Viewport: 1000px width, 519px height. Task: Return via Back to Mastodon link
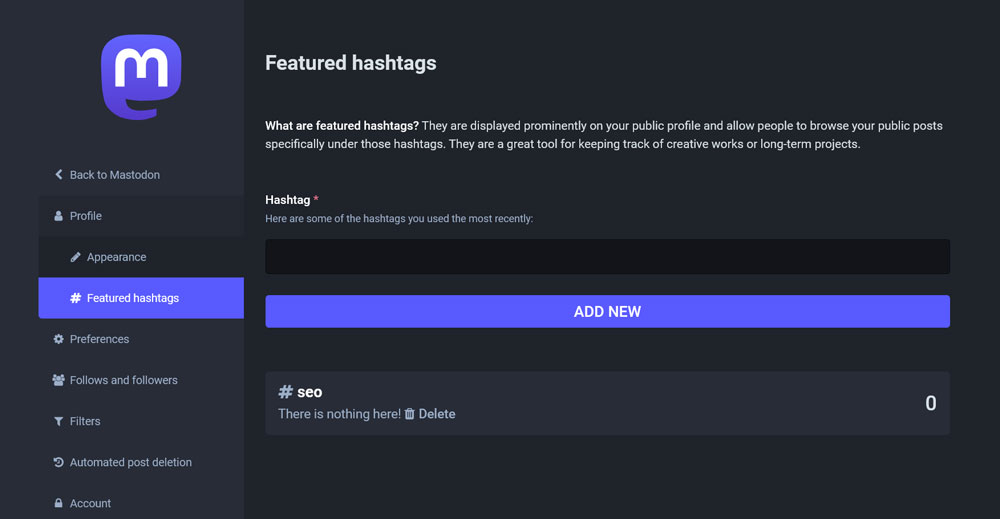click(x=114, y=175)
